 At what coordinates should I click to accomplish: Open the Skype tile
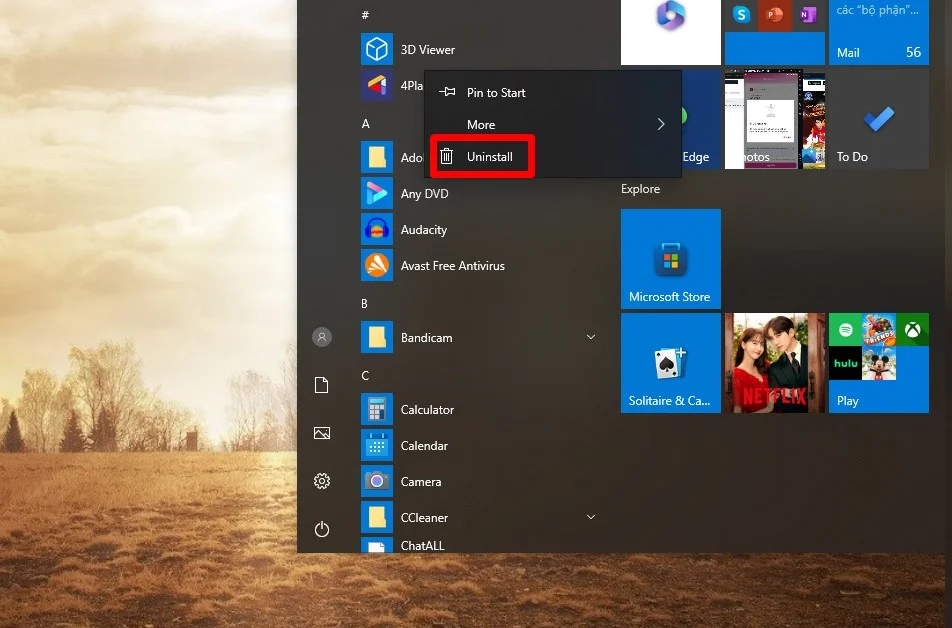(741, 15)
